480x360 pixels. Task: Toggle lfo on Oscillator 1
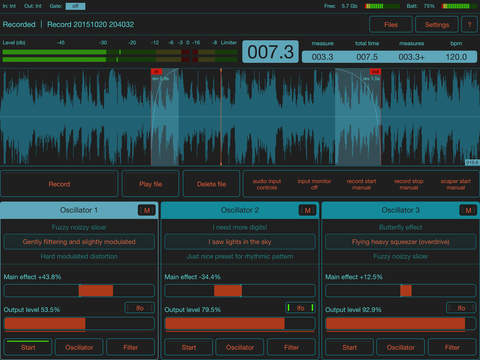[140, 308]
